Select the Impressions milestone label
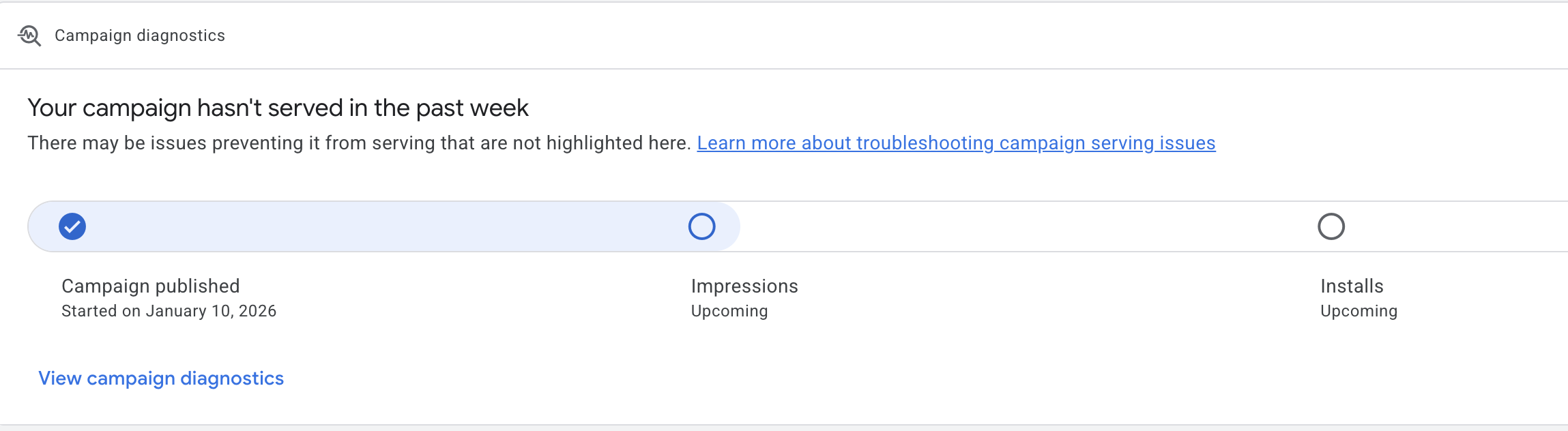The image size is (1568, 431). 744,286
